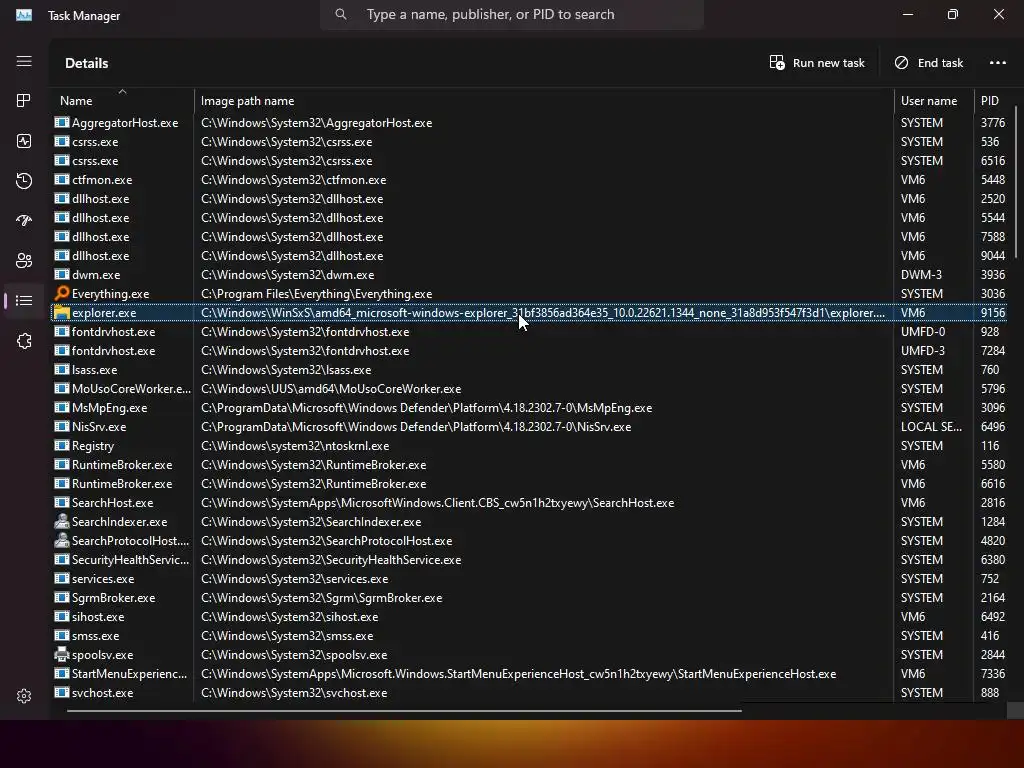This screenshot has width=1024, height=768.
Task: Click the dwm.exe process icon
Action: click(62, 274)
